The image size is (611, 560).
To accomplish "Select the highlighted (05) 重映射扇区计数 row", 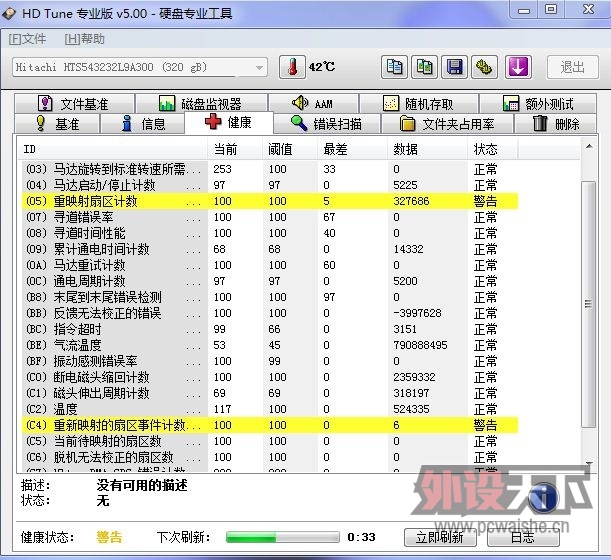I will [268, 201].
